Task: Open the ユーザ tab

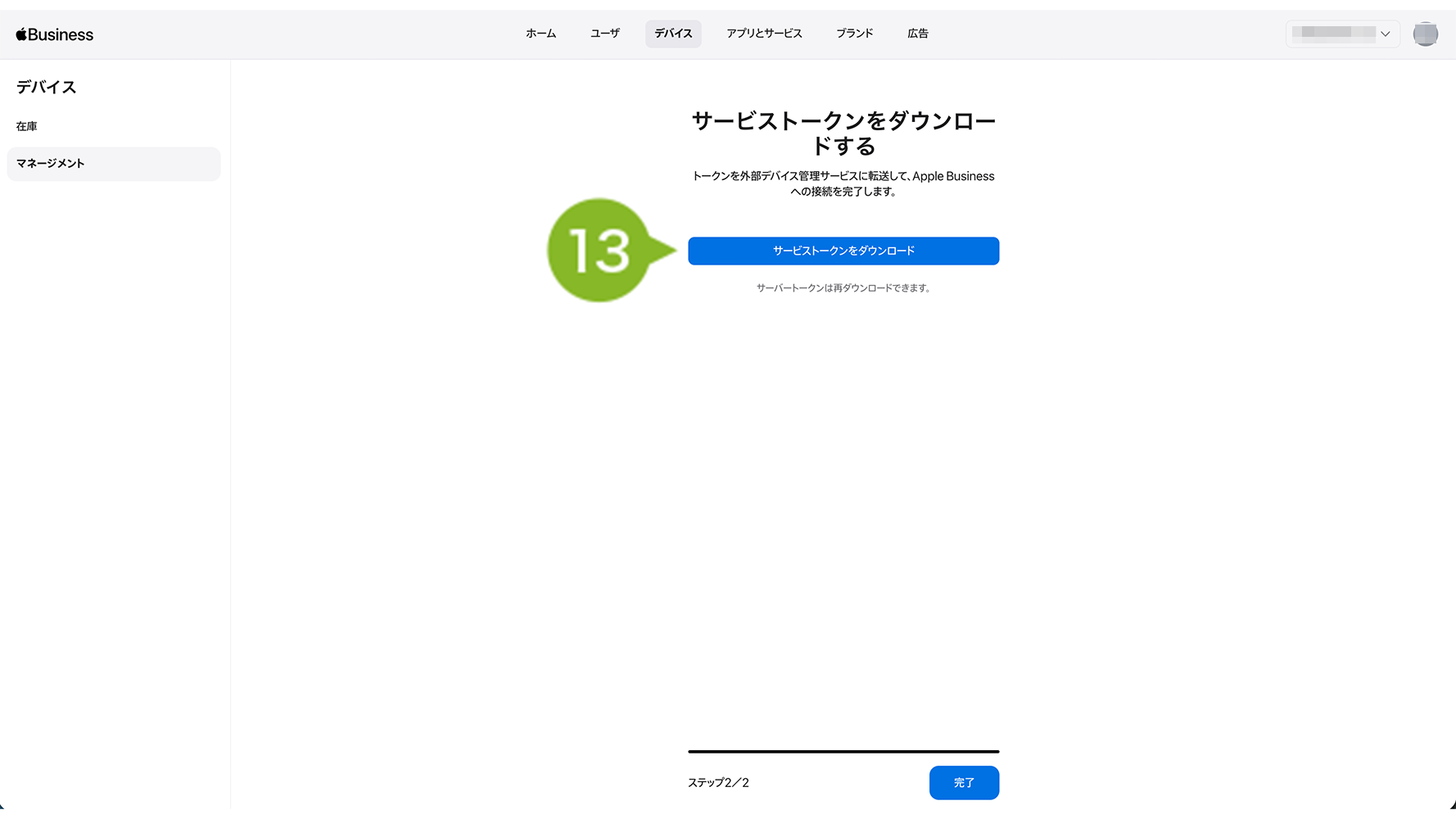Action: coord(604,34)
